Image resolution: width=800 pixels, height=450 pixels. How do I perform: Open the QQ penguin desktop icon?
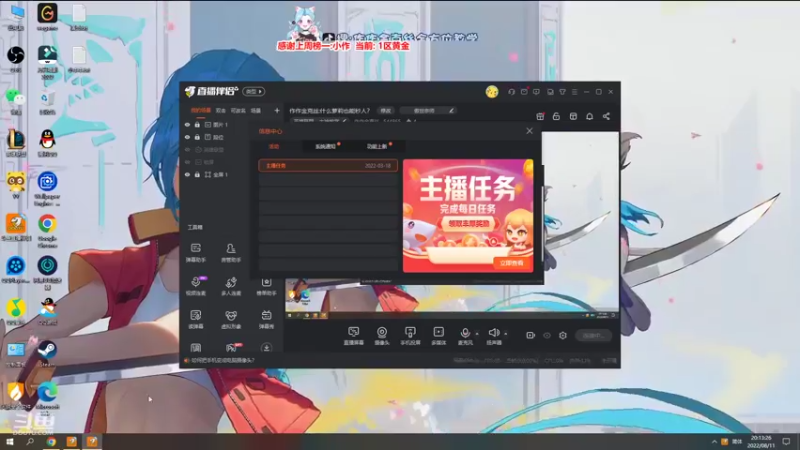tap(47, 143)
